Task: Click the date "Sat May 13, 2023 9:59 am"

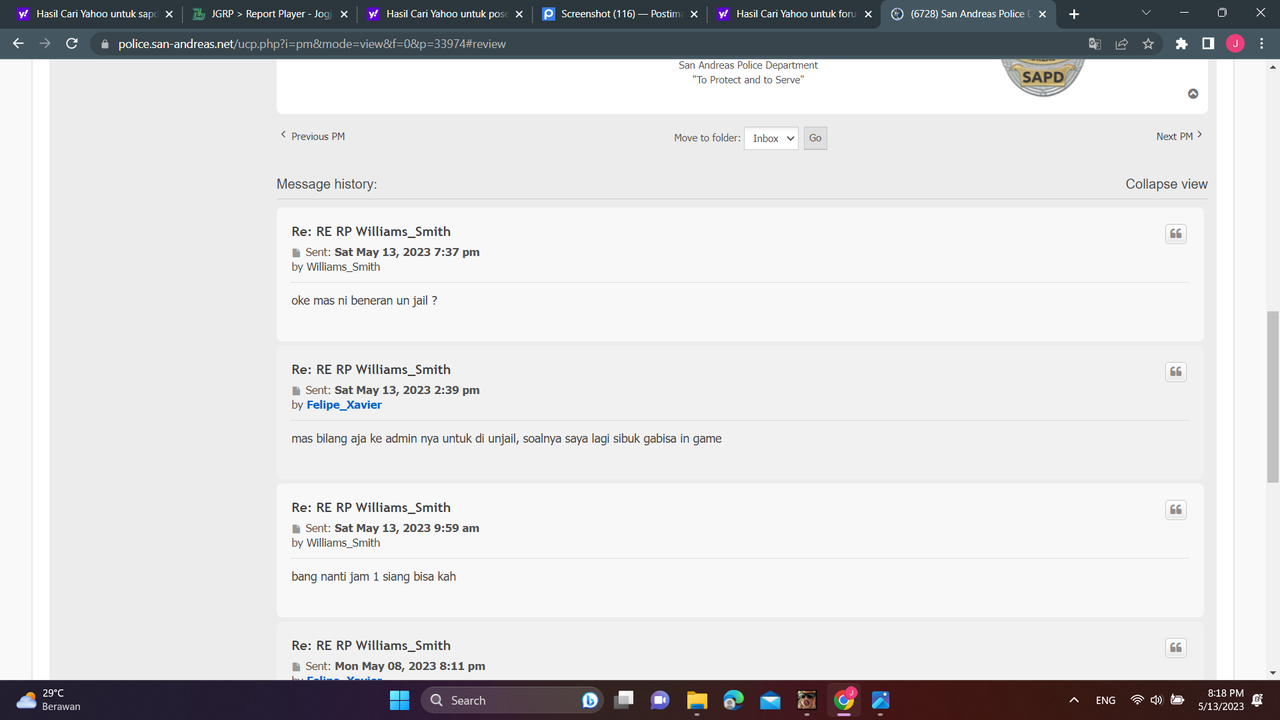Action: pos(407,528)
